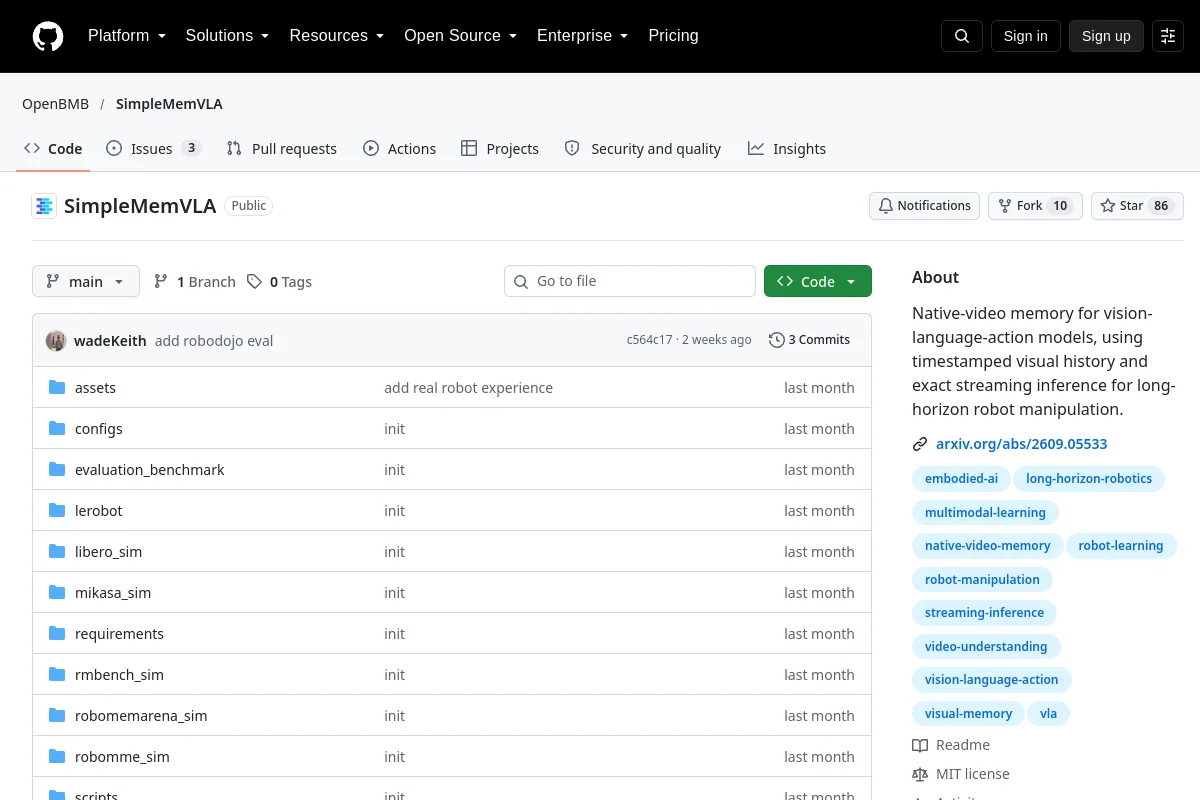
Task: Click the Sign in button
Action: [x=1026, y=36]
